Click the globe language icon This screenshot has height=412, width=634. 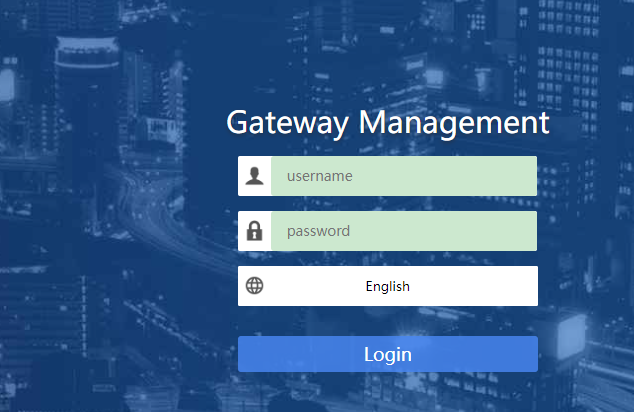(x=254, y=286)
